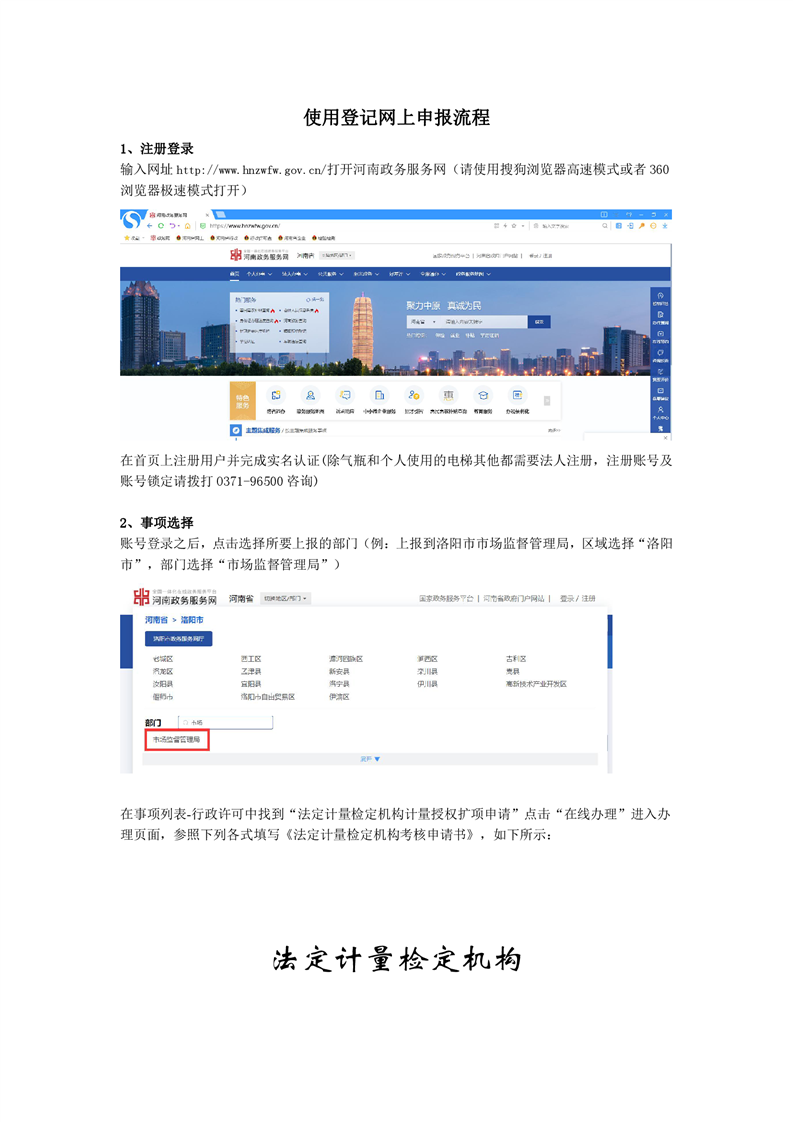Open the 切换地区/部门 dropdown

285,598
